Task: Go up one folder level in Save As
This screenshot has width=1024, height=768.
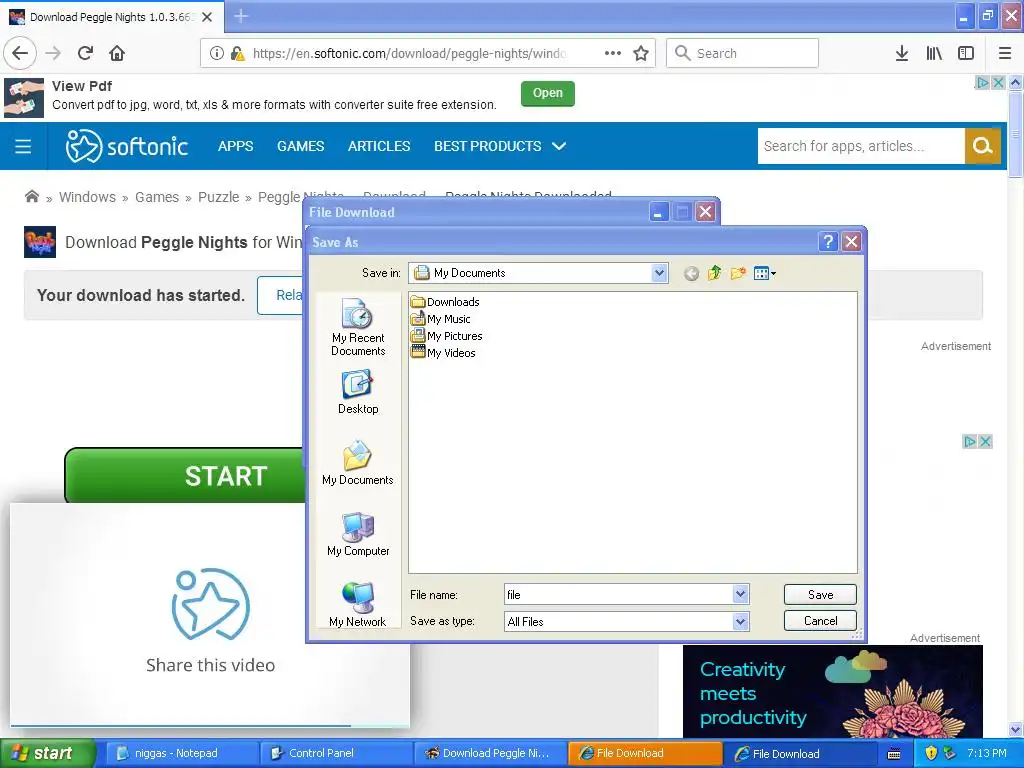Action: click(x=714, y=273)
